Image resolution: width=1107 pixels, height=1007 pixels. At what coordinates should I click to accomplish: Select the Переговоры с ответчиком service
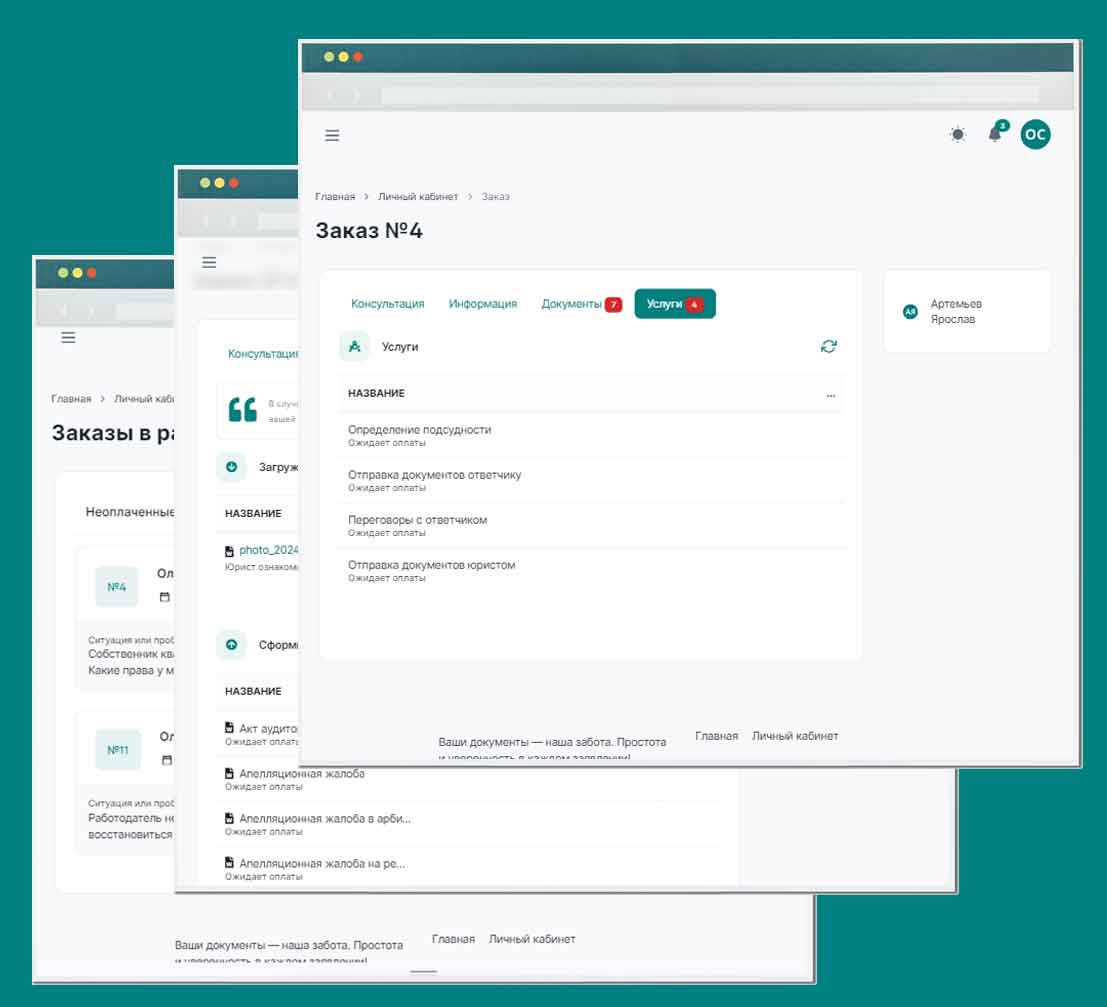point(418,520)
